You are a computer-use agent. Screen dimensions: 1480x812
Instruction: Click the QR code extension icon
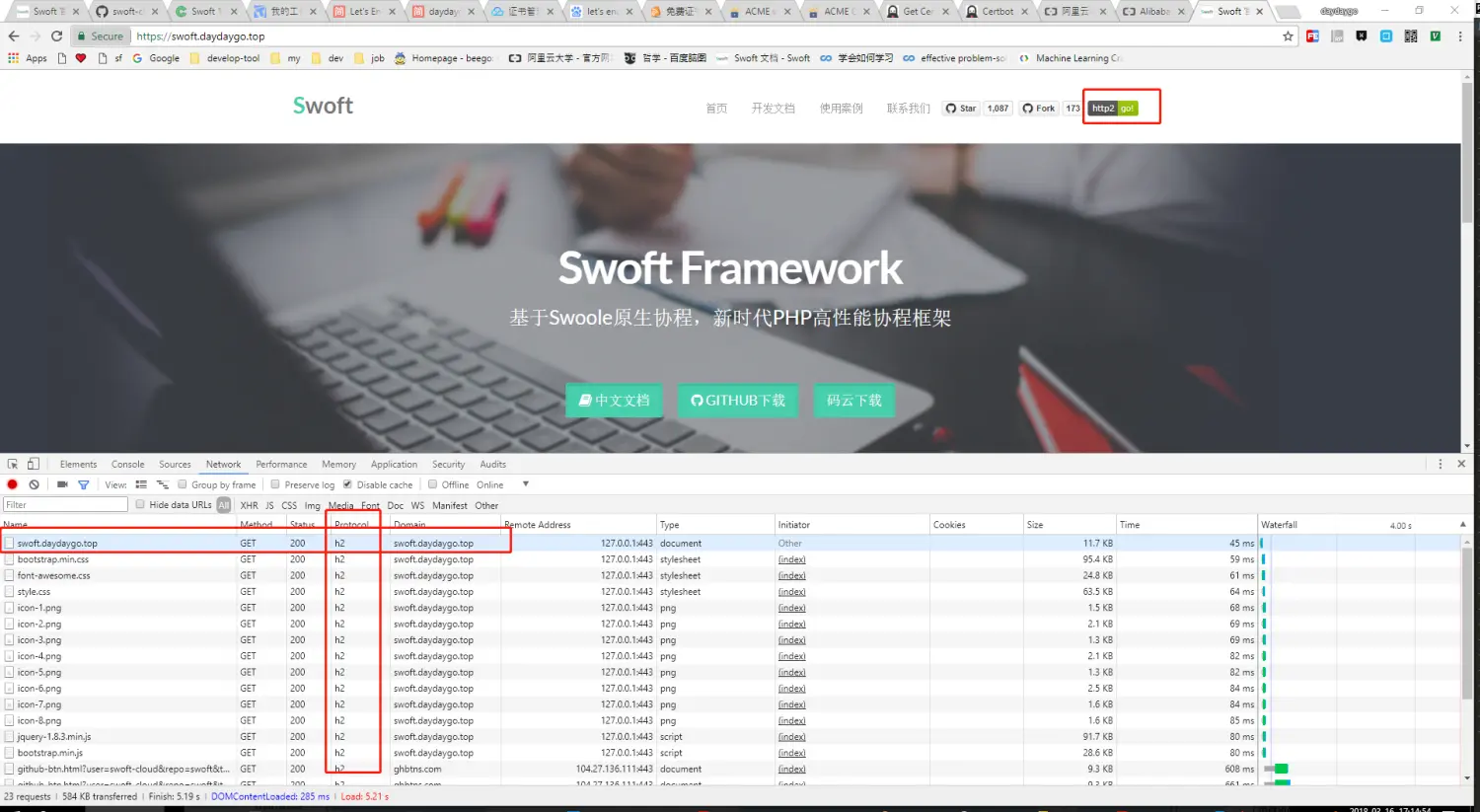1411,37
